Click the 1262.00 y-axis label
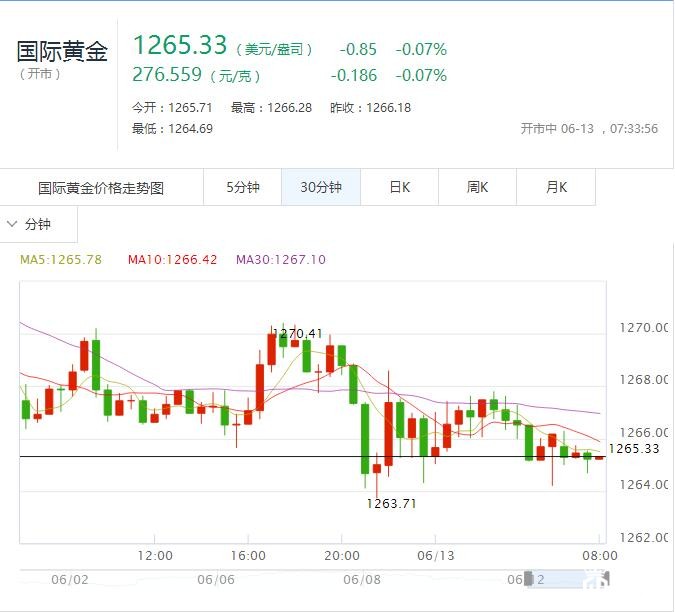This screenshot has width=675, height=612. point(644,538)
